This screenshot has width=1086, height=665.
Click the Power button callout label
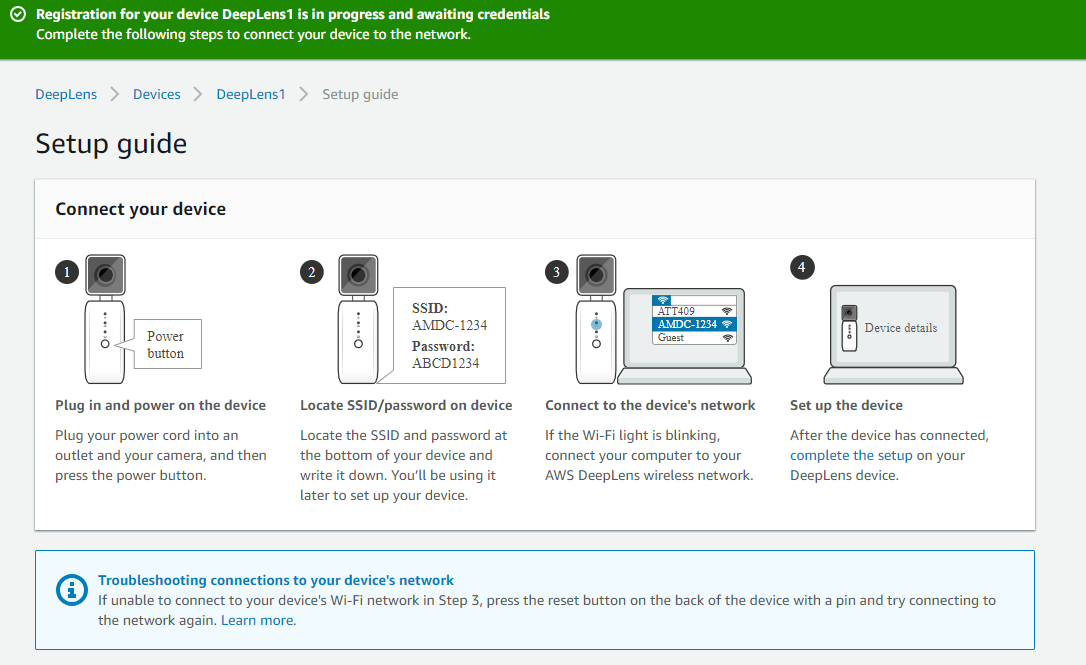pos(165,345)
